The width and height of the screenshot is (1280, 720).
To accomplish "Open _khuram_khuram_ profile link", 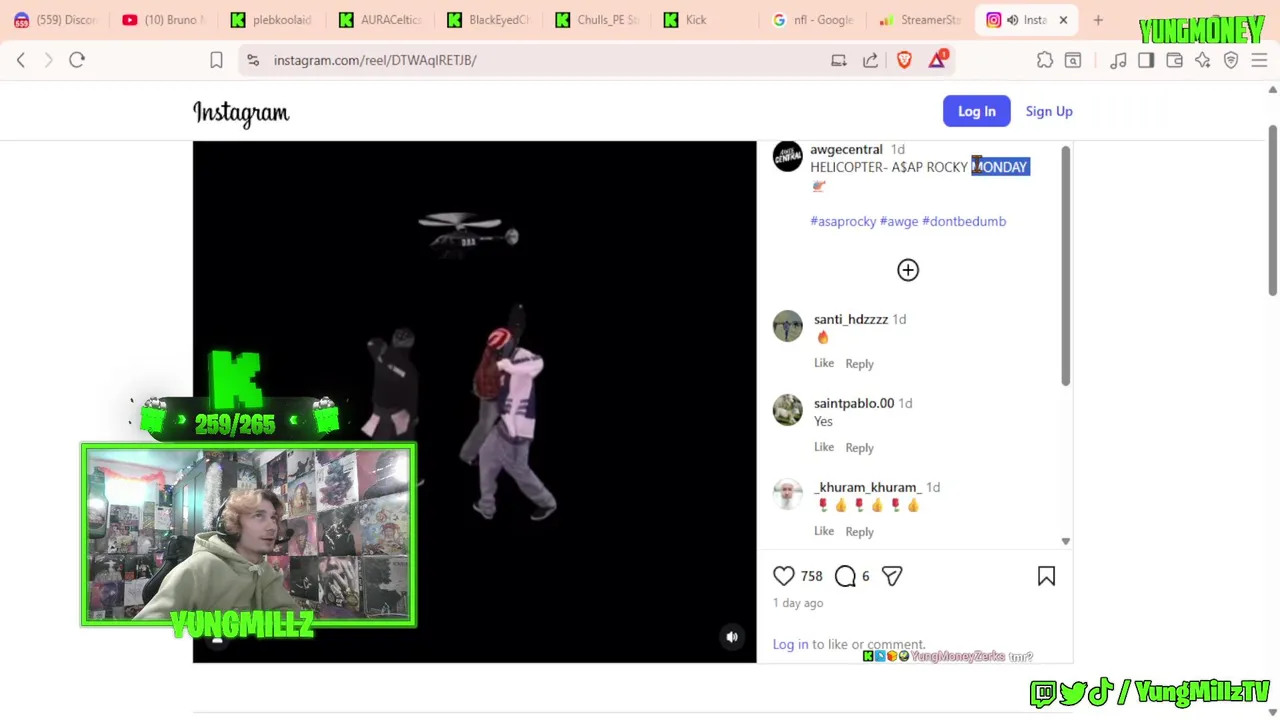I will coord(868,487).
